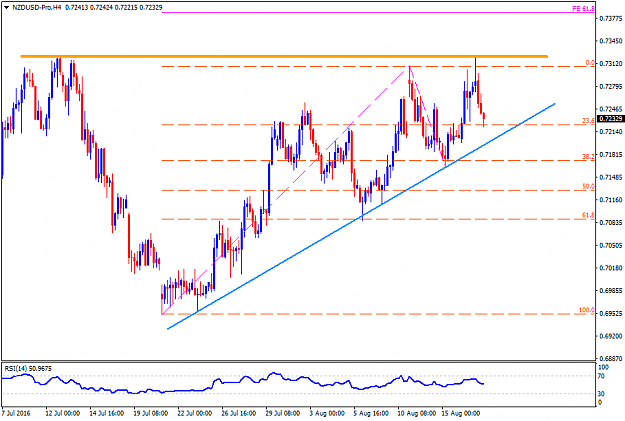Click the 0.70180 price axis value
625x421 pixels.
[x=611, y=268]
